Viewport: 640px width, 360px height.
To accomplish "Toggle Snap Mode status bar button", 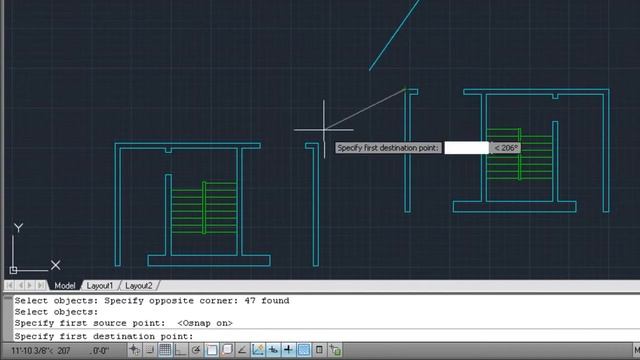I will [x=150, y=350].
